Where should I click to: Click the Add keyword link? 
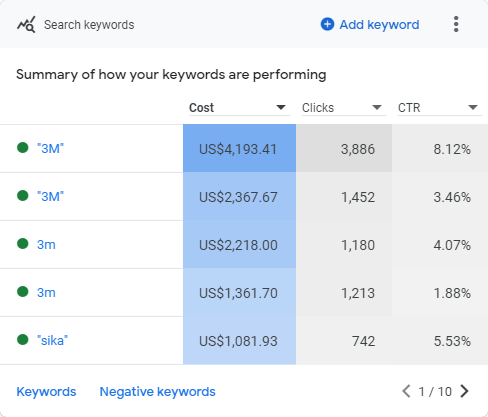click(379, 25)
